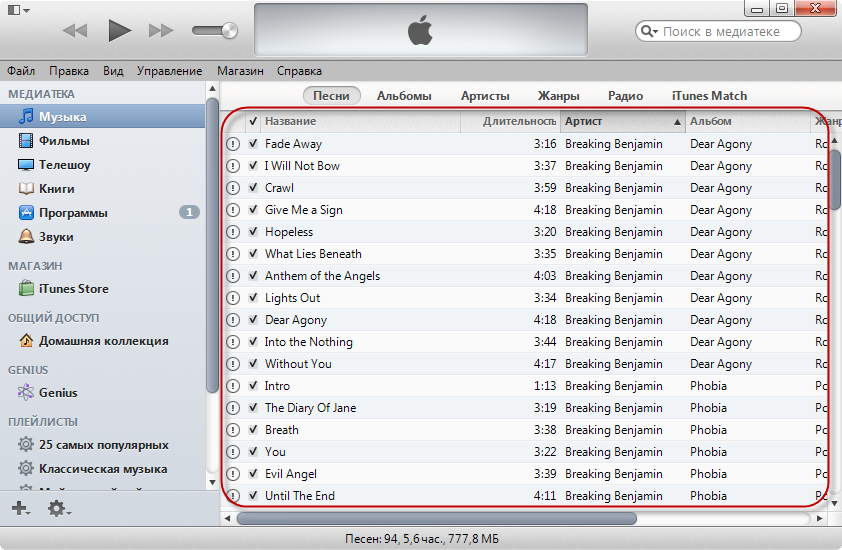Open the search magnifier options dropdown
Viewport: 842px width, 550px height.
[x=650, y=32]
